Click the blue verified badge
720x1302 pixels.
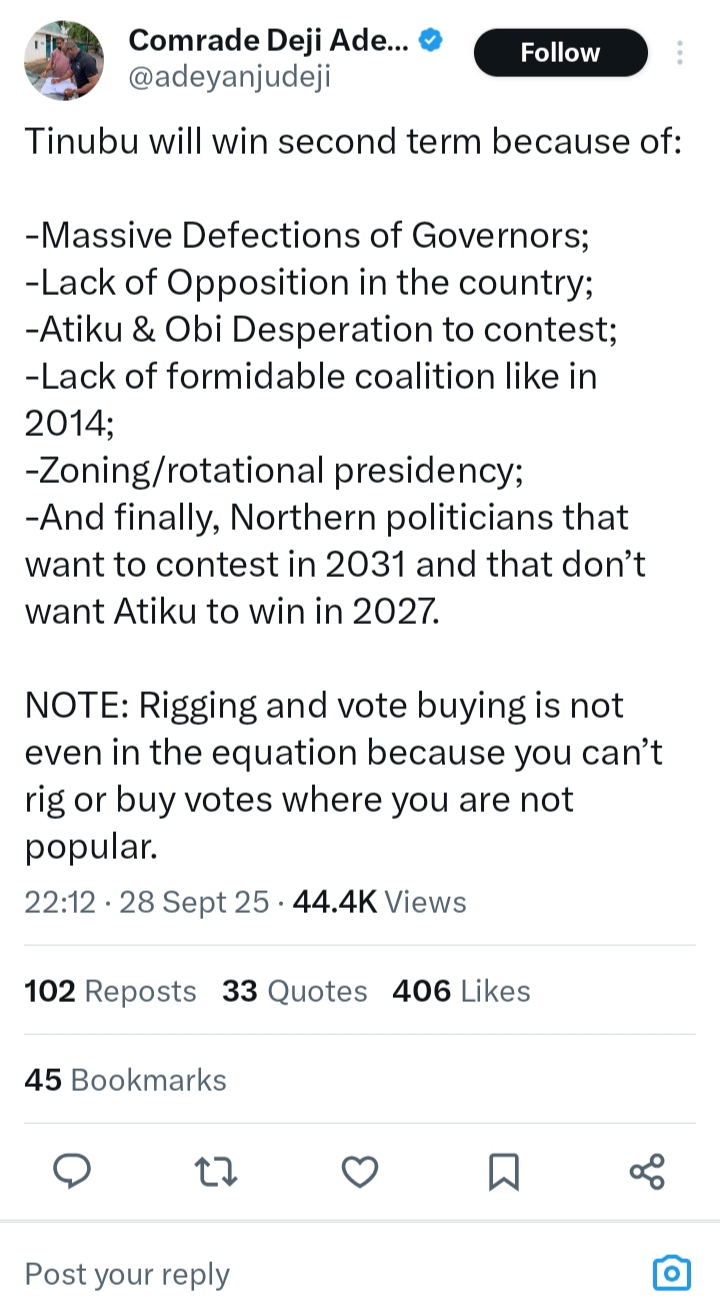tap(431, 40)
